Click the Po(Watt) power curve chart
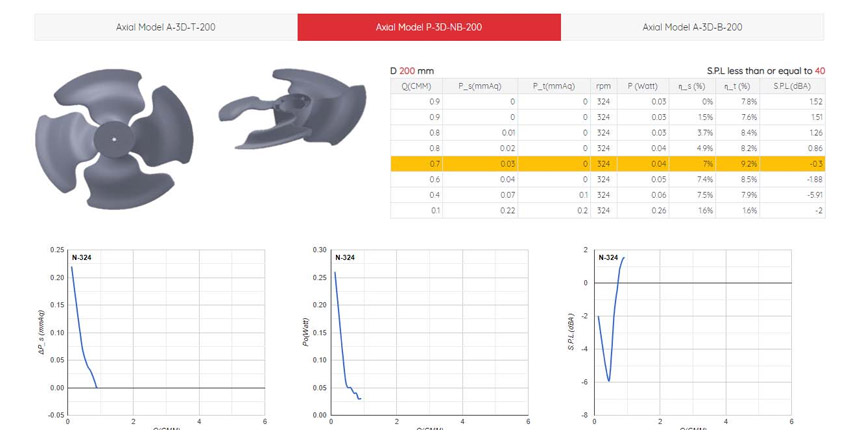 (429, 332)
